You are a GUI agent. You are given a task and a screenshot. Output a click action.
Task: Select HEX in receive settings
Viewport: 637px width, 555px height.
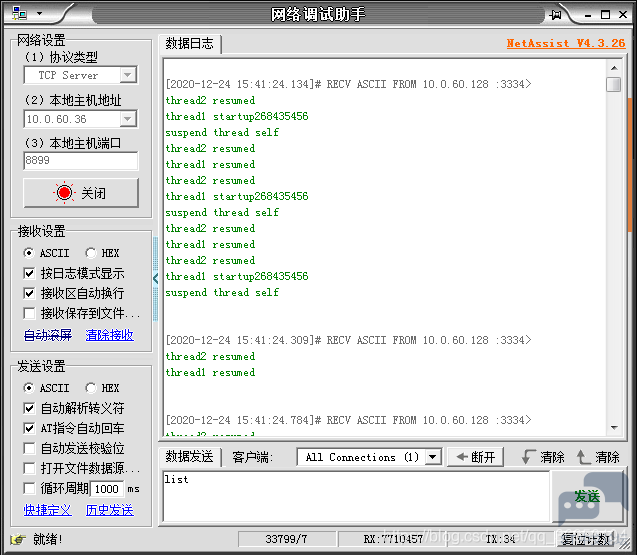102,253
